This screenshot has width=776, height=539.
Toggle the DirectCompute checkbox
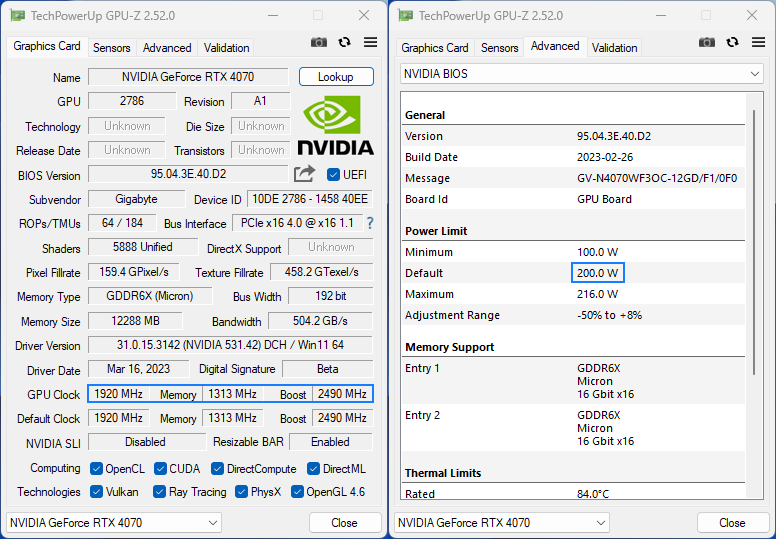point(217,469)
